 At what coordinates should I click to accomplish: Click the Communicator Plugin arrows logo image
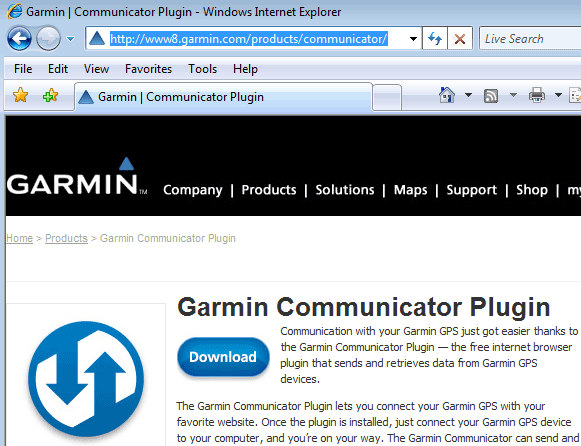pos(86,379)
